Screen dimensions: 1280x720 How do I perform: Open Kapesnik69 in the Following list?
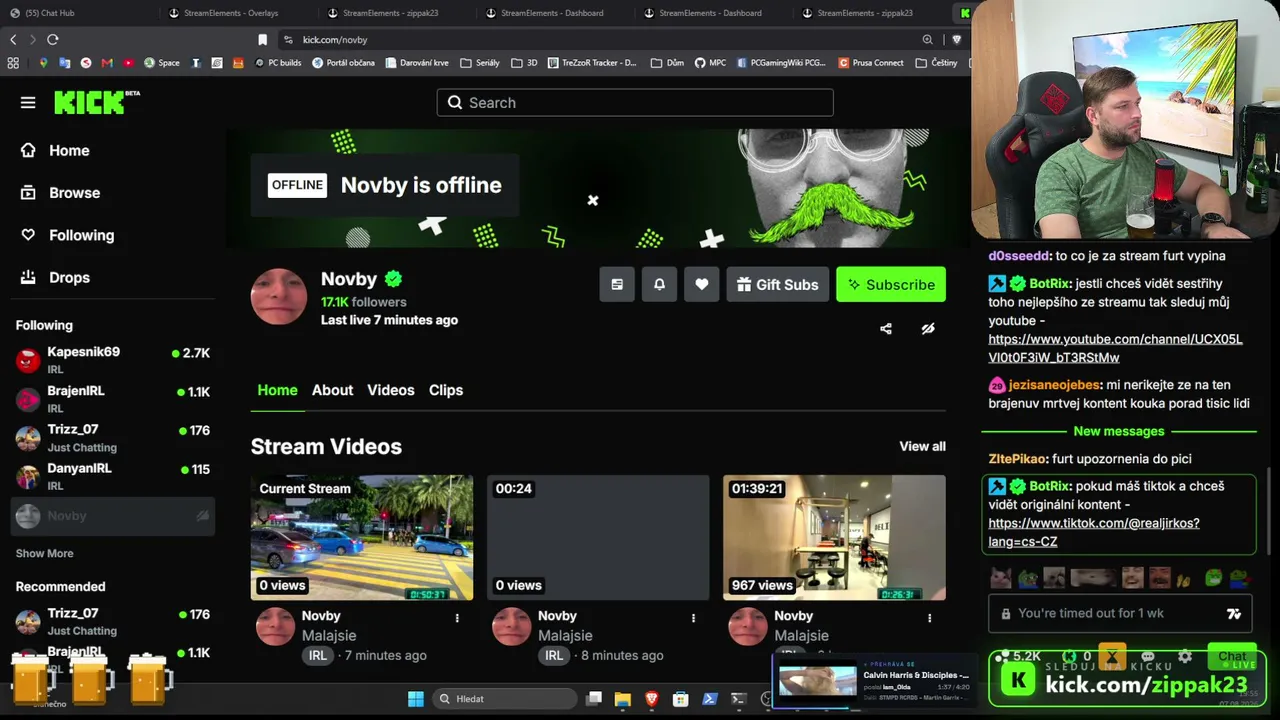113,360
